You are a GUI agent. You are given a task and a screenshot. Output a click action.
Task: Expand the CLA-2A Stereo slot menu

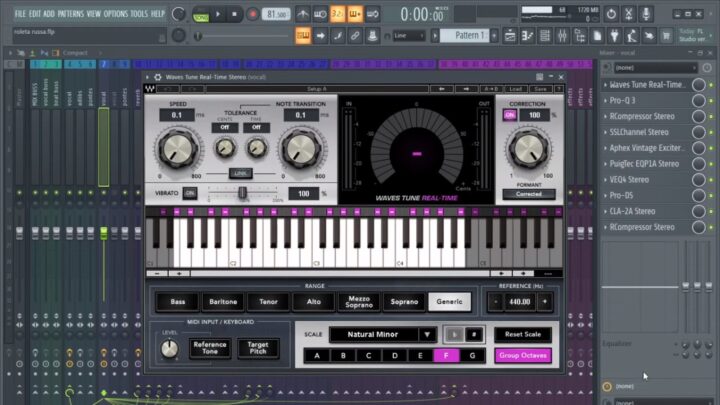pyautogui.click(x=606, y=212)
